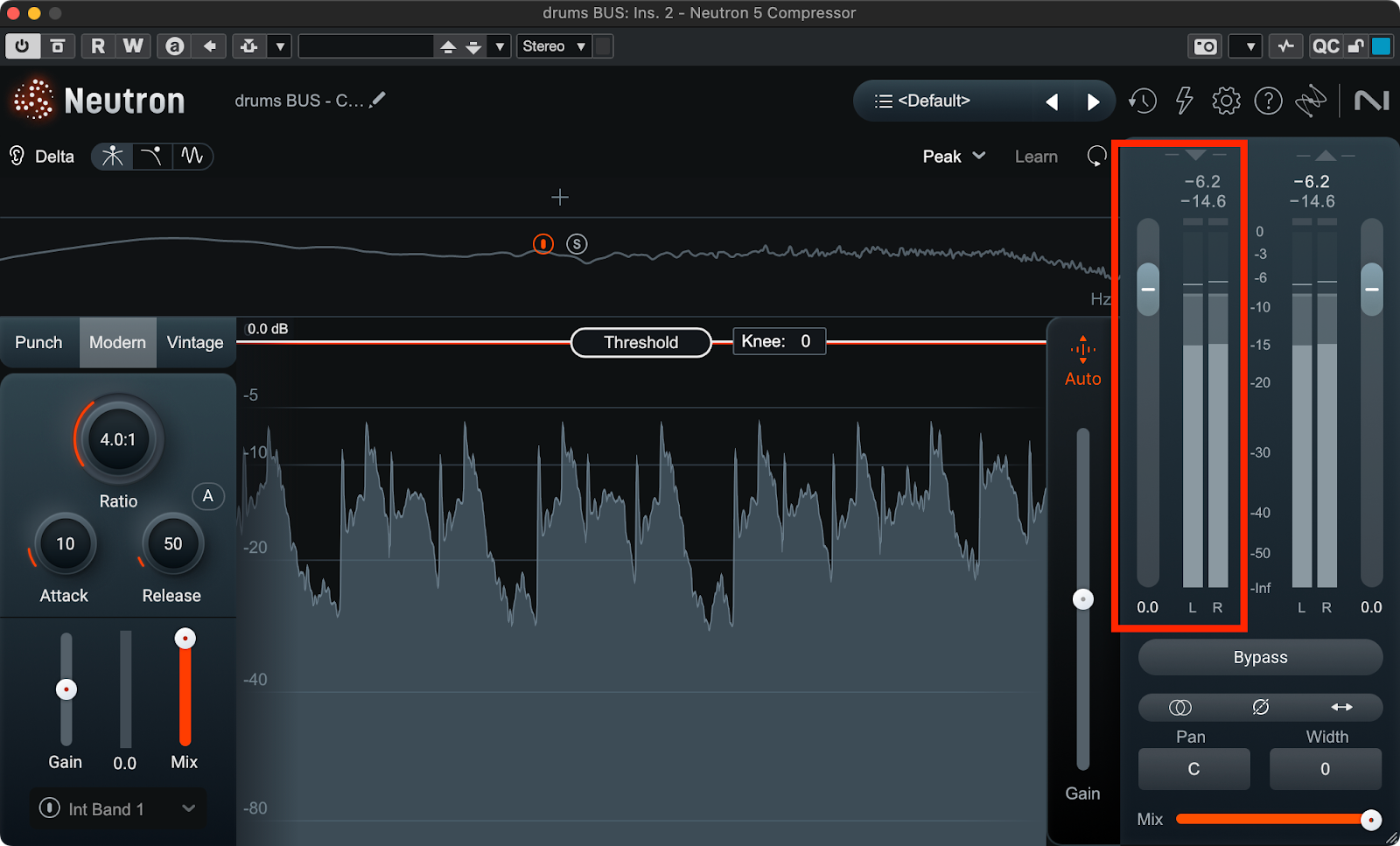Click the phase invert icon
Image resolution: width=1400 pixels, height=846 pixels.
(x=1260, y=707)
